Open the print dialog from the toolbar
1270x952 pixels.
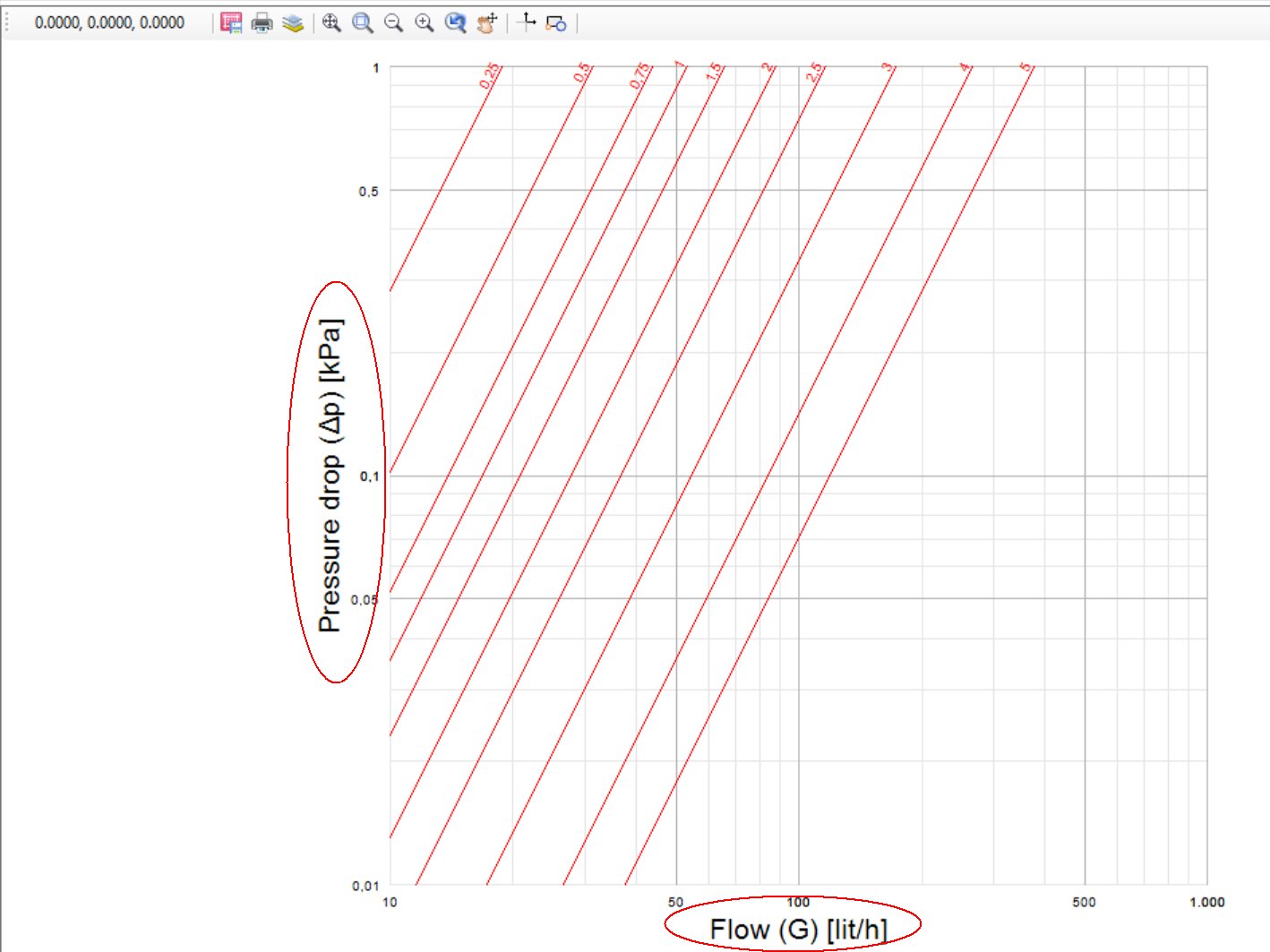262,23
